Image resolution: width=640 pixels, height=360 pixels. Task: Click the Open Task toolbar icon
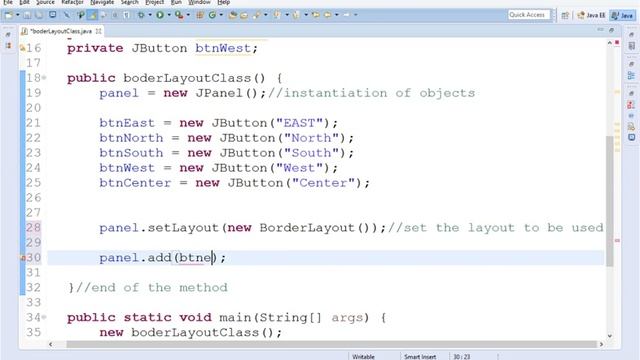pyautogui.click(x=244, y=15)
